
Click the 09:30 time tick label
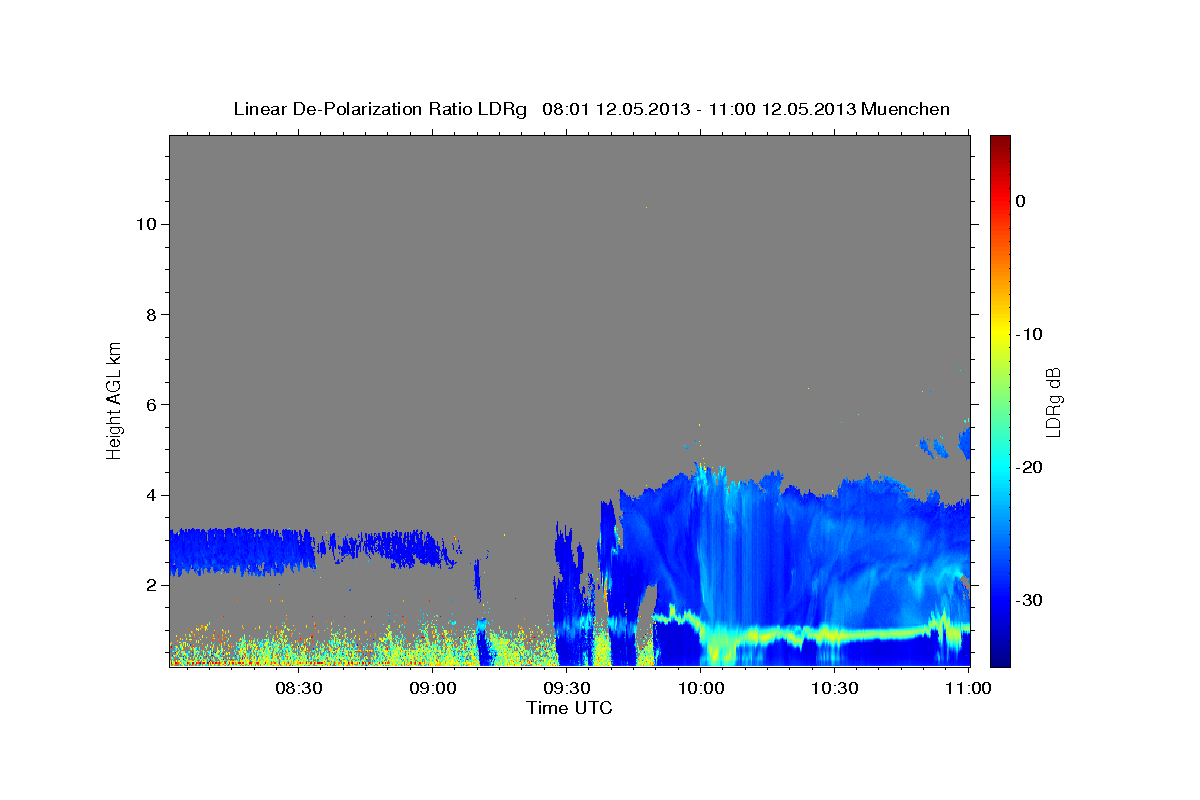567,688
